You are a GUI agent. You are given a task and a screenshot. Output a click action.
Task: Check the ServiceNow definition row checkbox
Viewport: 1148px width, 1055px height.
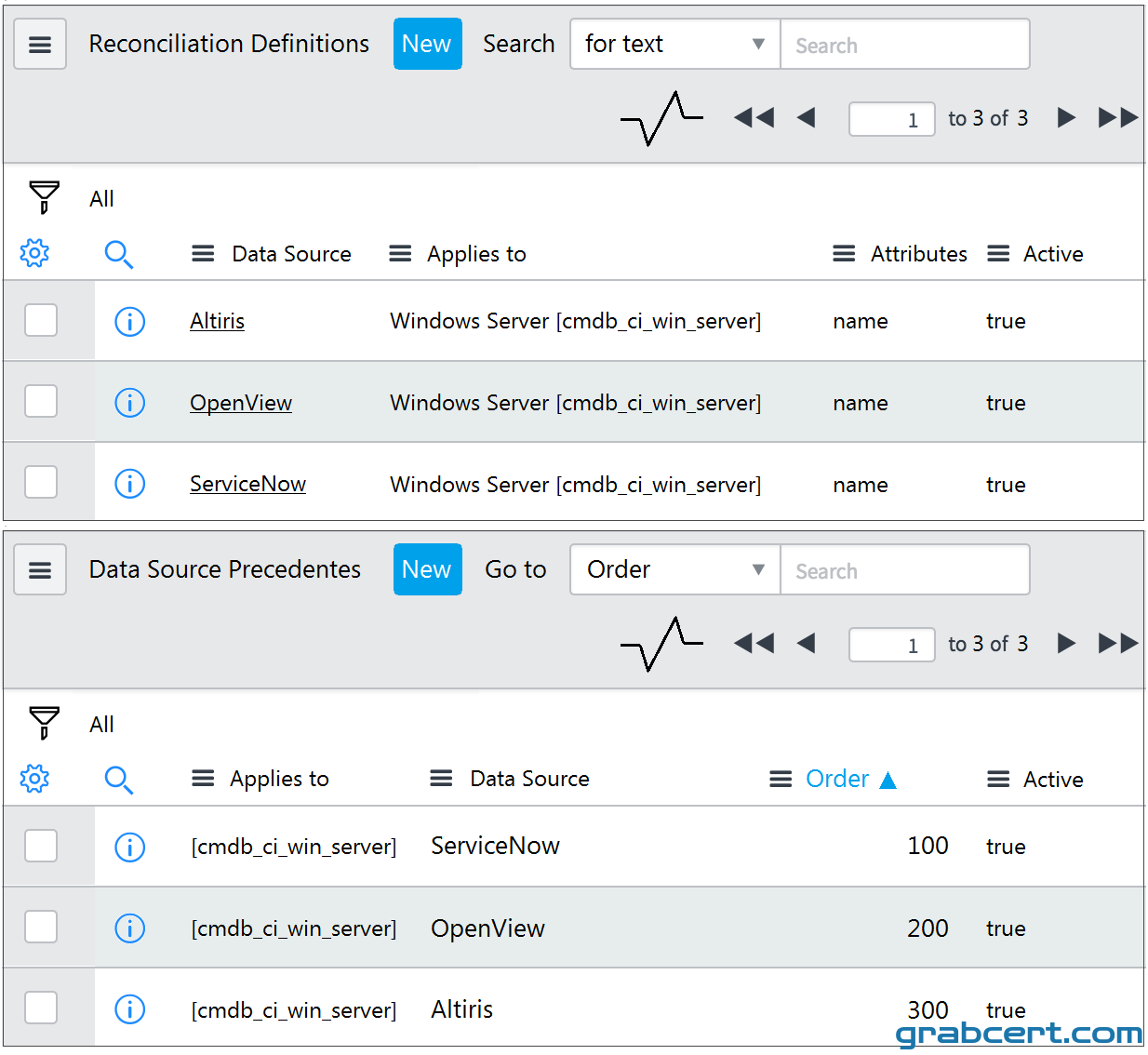point(41,482)
